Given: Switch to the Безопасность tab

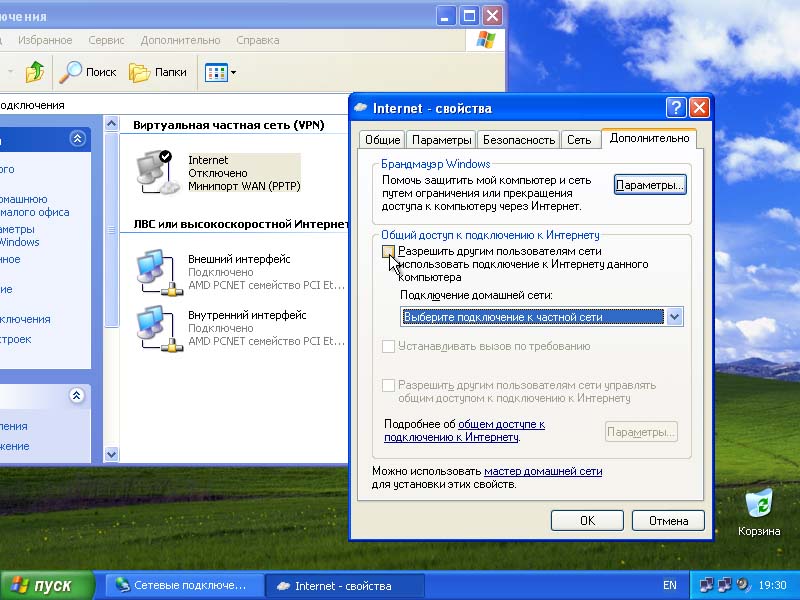Looking at the screenshot, I should coord(519,140).
